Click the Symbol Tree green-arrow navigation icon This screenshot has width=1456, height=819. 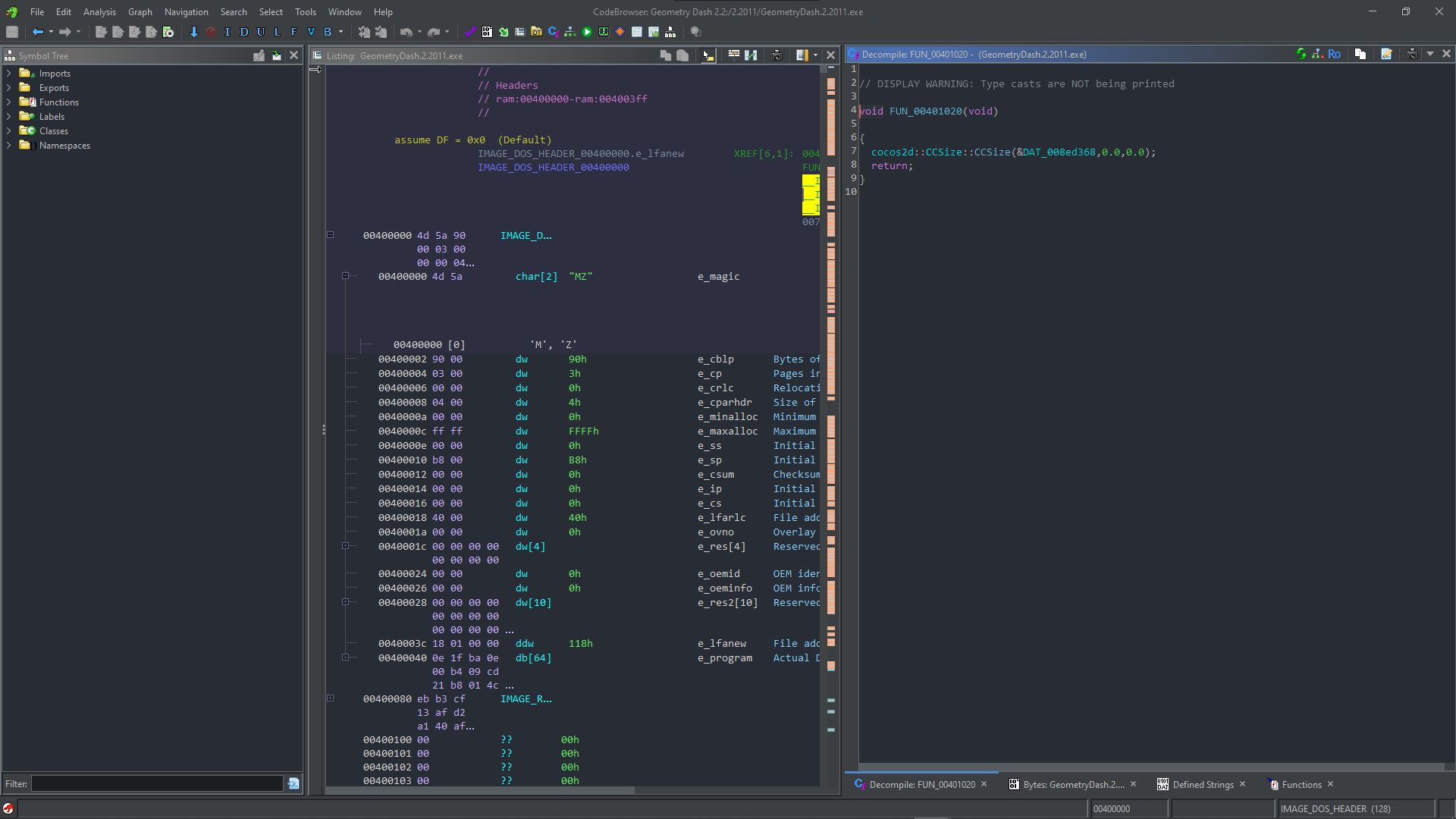point(276,55)
